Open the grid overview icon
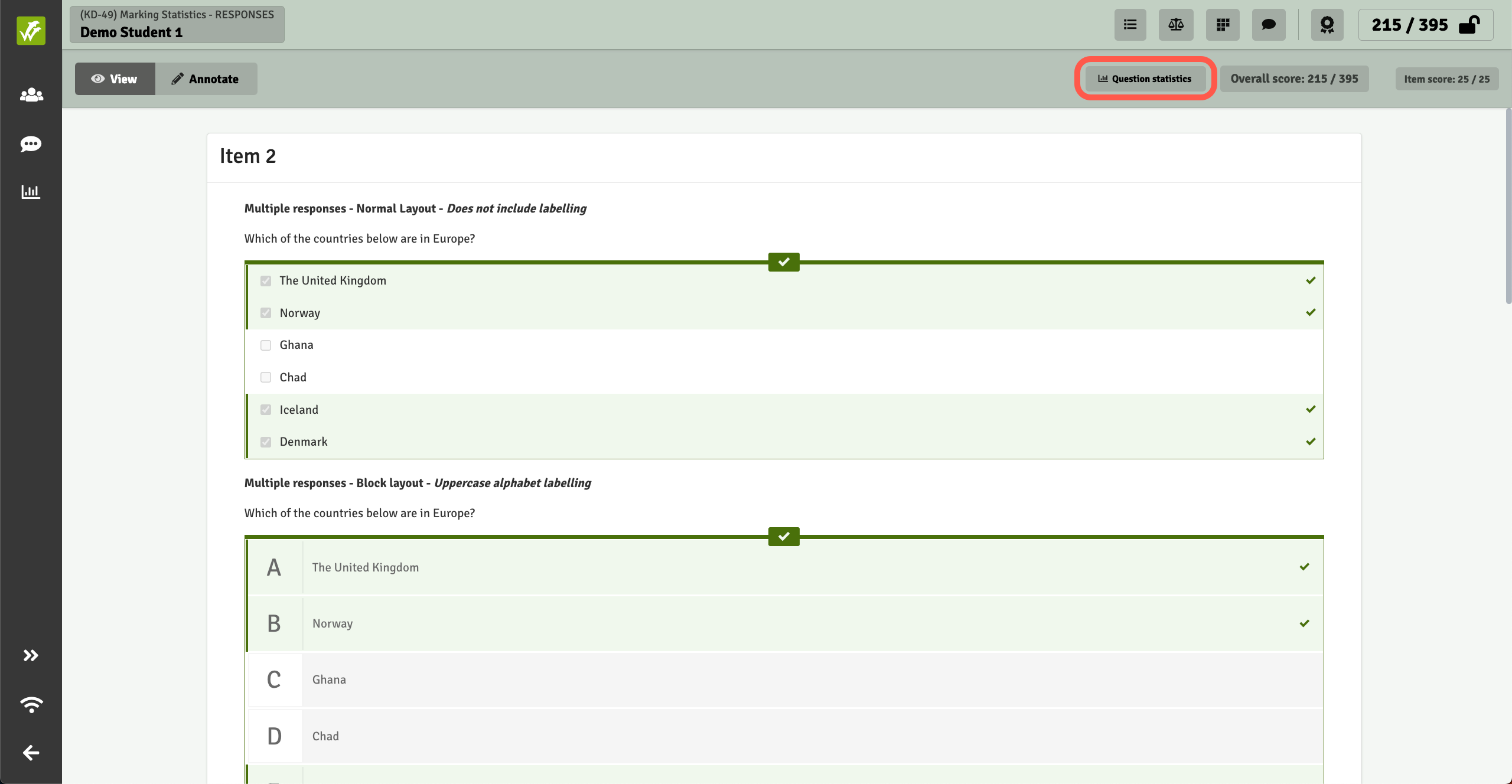Image resolution: width=1512 pixels, height=784 pixels. point(1223,25)
